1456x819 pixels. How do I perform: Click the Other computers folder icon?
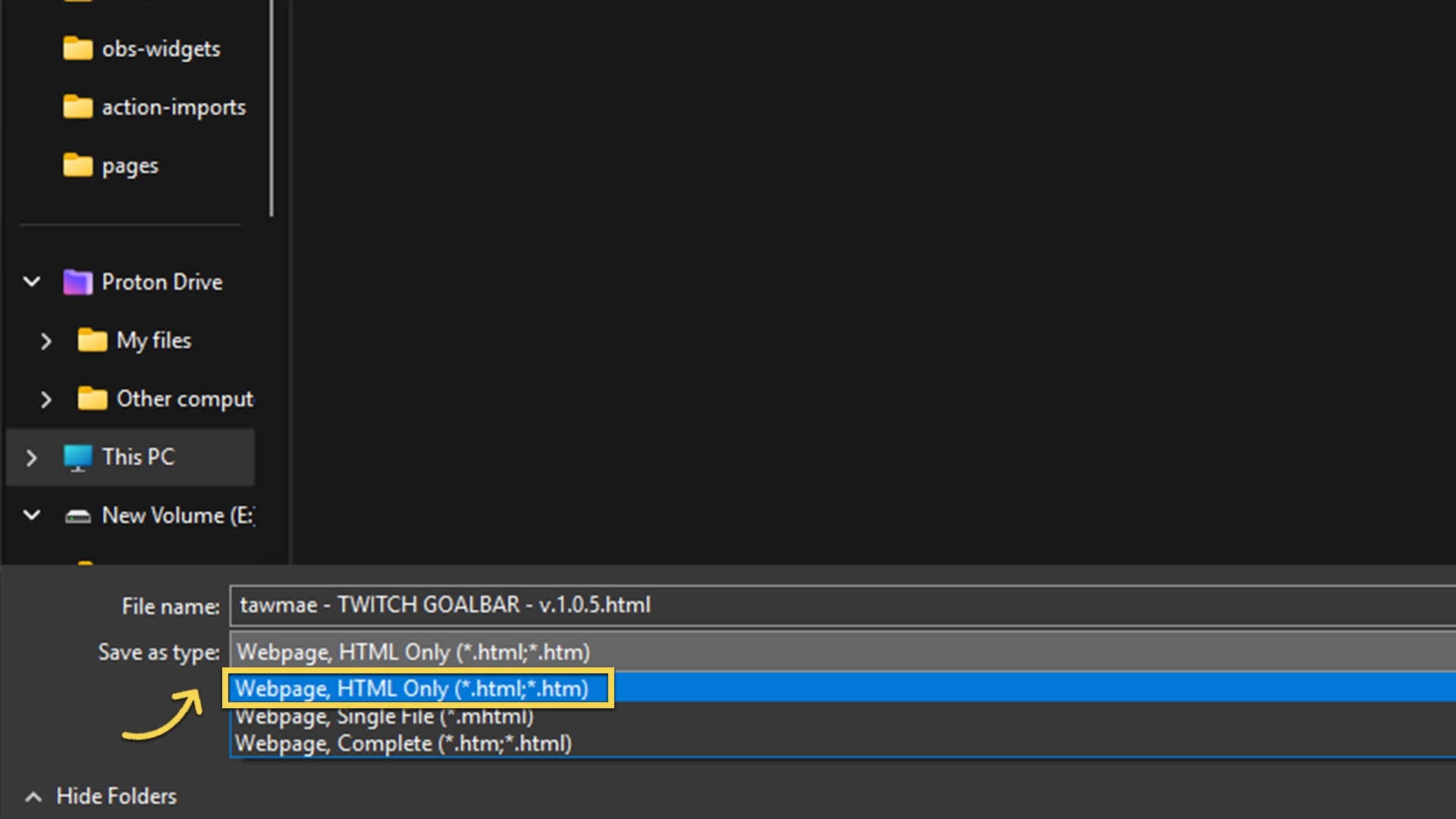pos(93,399)
